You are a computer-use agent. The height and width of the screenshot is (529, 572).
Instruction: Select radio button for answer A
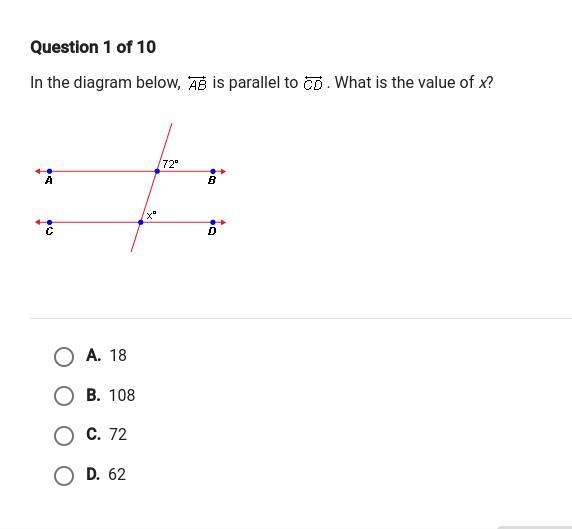(x=64, y=356)
